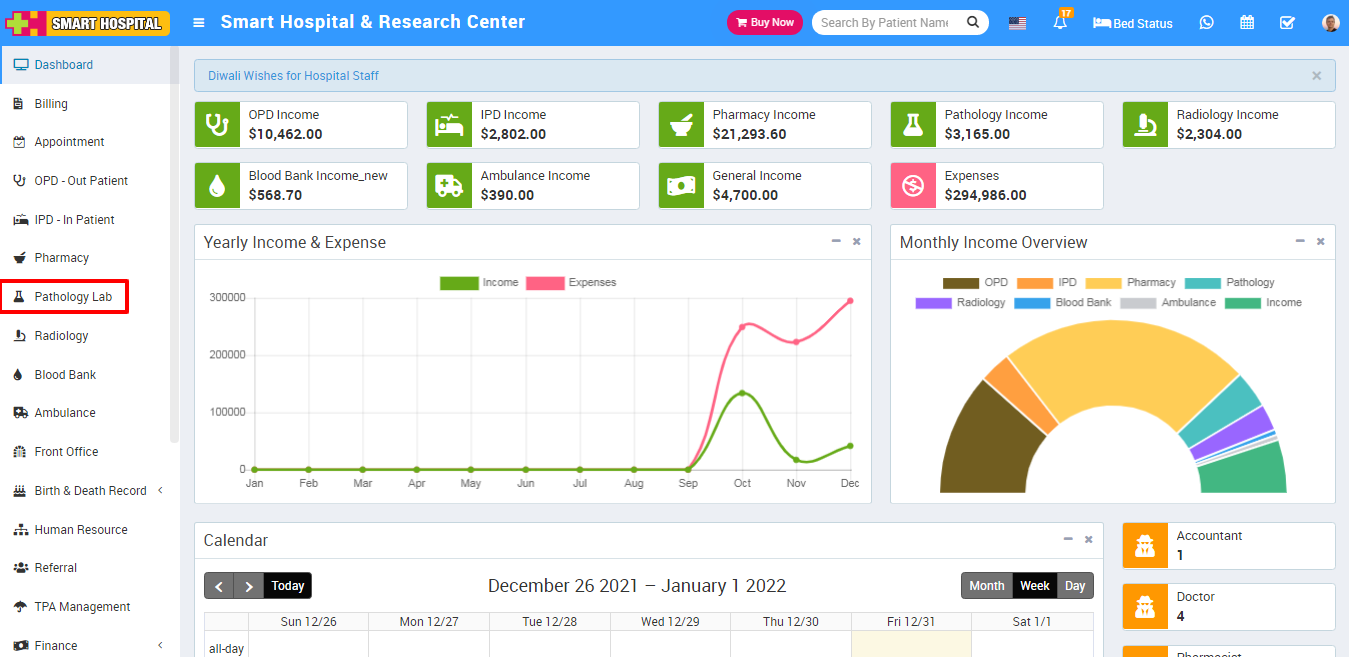Click the user profile avatar
The width and height of the screenshot is (1349, 657).
click(x=1329, y=23)
